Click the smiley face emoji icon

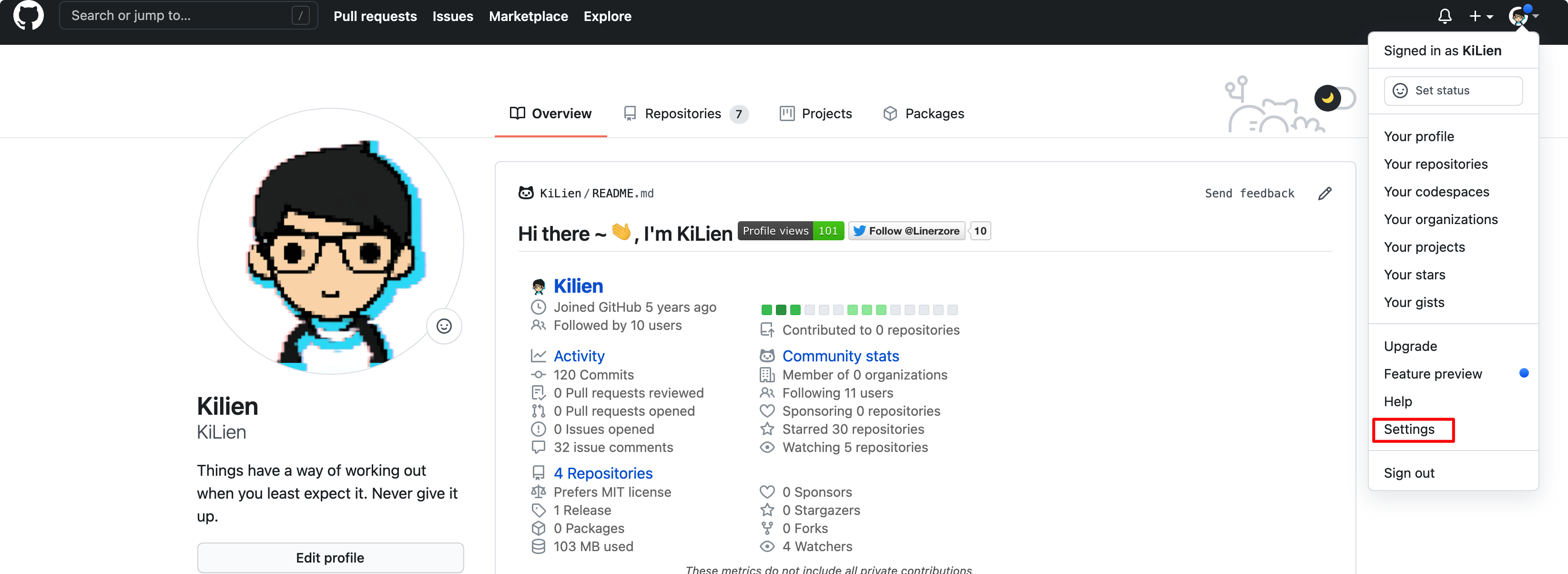pos(444,326)
